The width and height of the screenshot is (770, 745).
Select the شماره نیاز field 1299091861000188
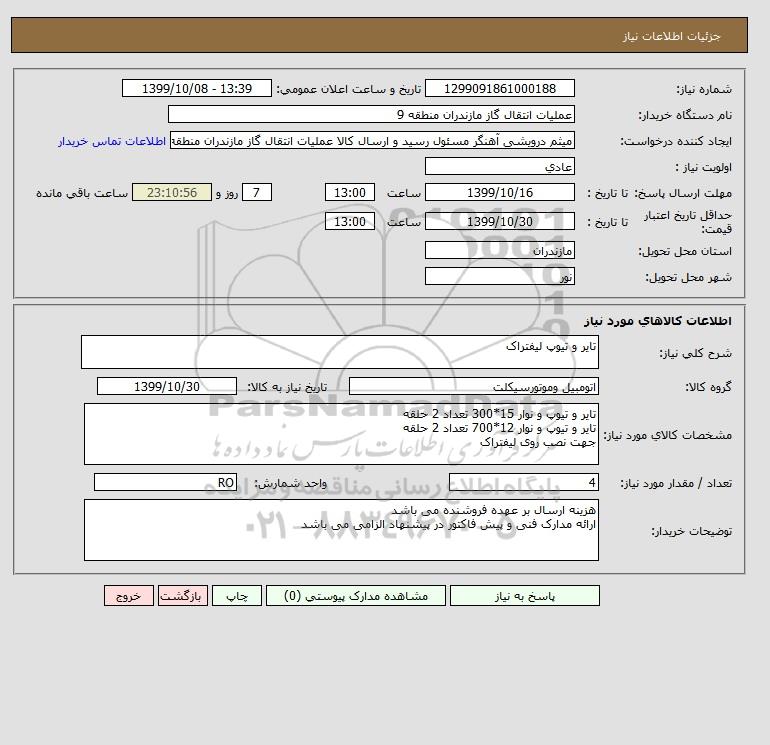[499, 88]
